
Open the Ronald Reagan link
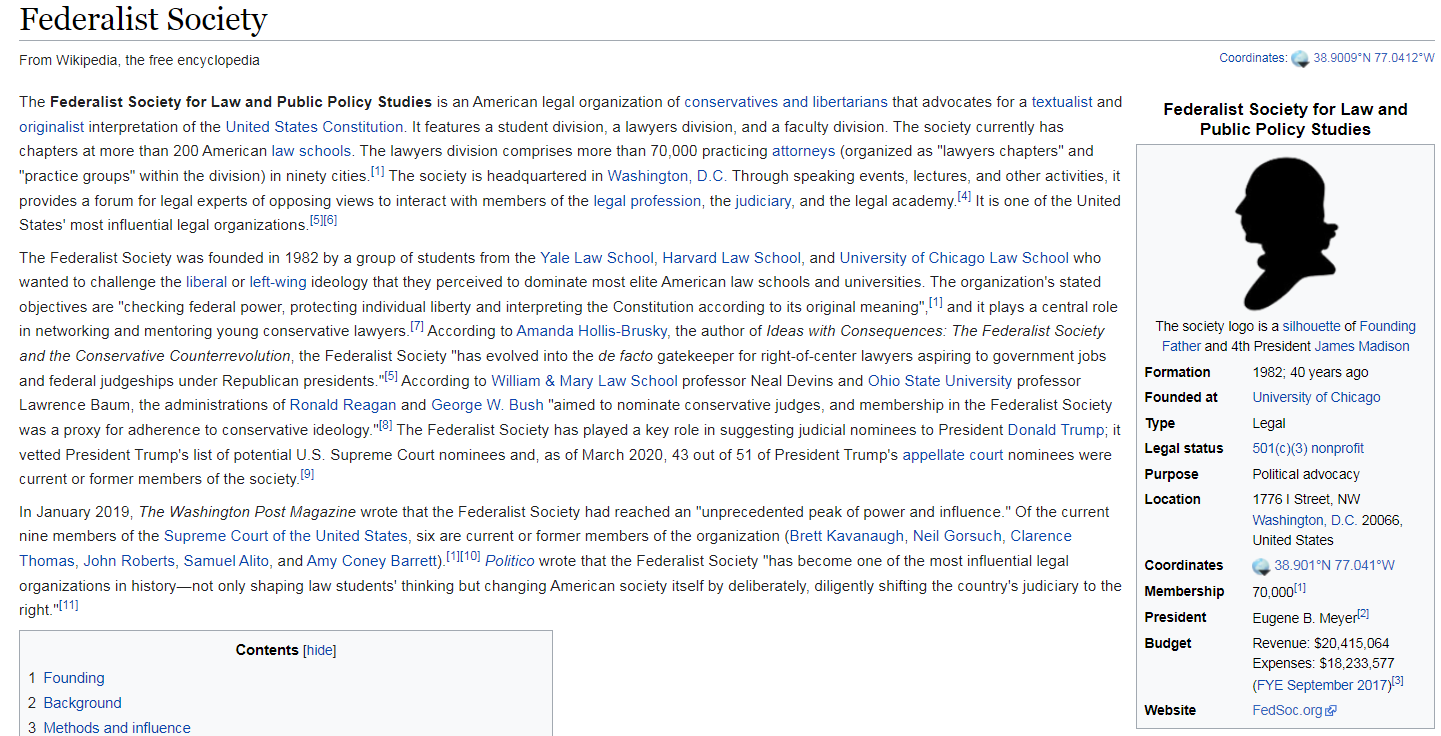pos(343,405)
